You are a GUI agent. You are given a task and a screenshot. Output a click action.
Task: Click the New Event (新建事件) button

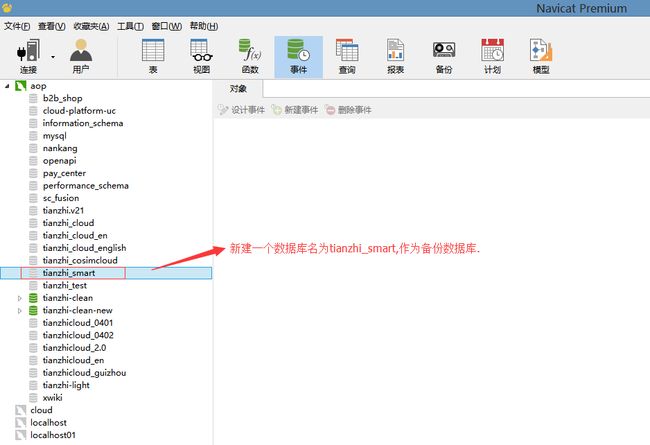(x=294, y=110)
